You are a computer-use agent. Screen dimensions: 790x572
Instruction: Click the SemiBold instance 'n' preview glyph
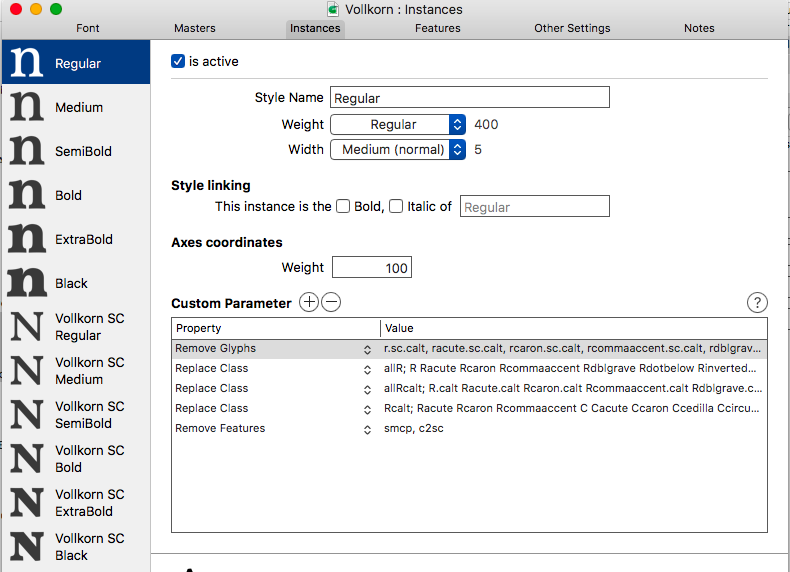26,150
